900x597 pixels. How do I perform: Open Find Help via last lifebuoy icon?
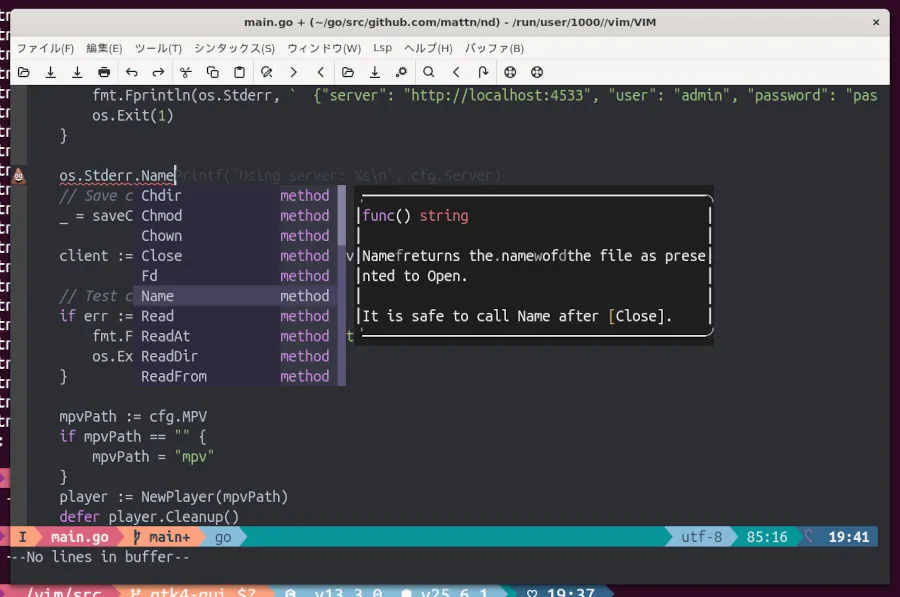click(537, 72)
